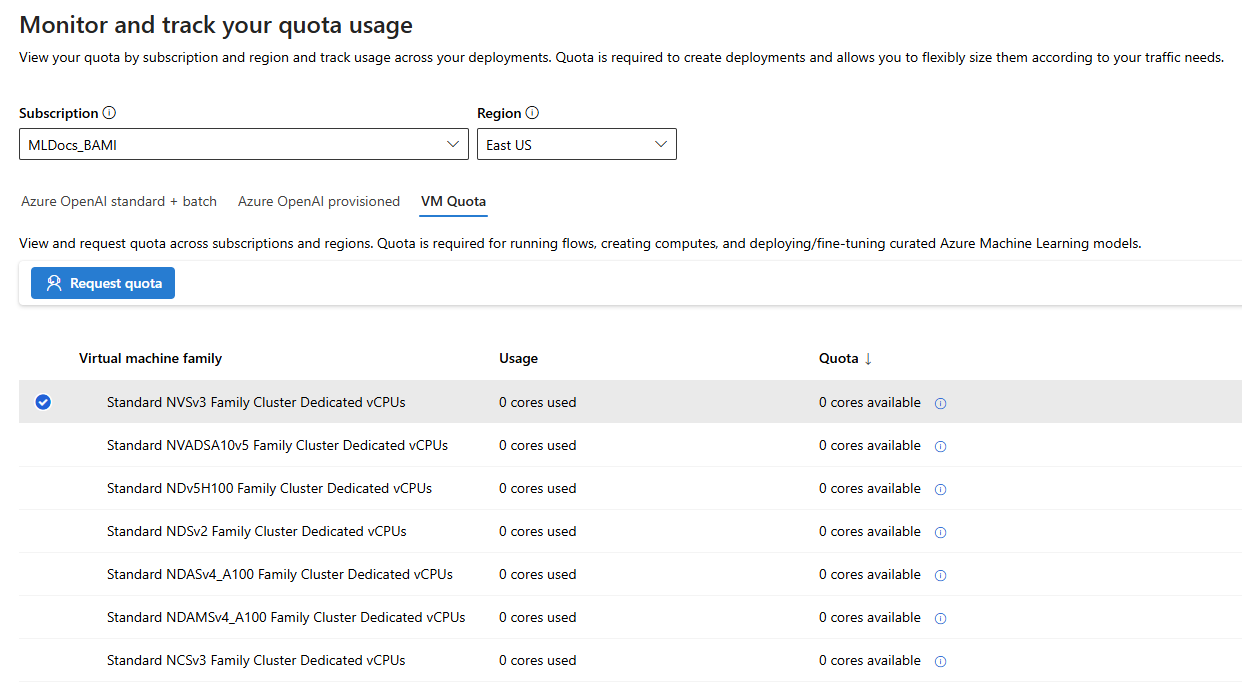Click '0 cores used' in NCSv3 row
This screenshot has height=682, width=1242.
pos(538,660)
